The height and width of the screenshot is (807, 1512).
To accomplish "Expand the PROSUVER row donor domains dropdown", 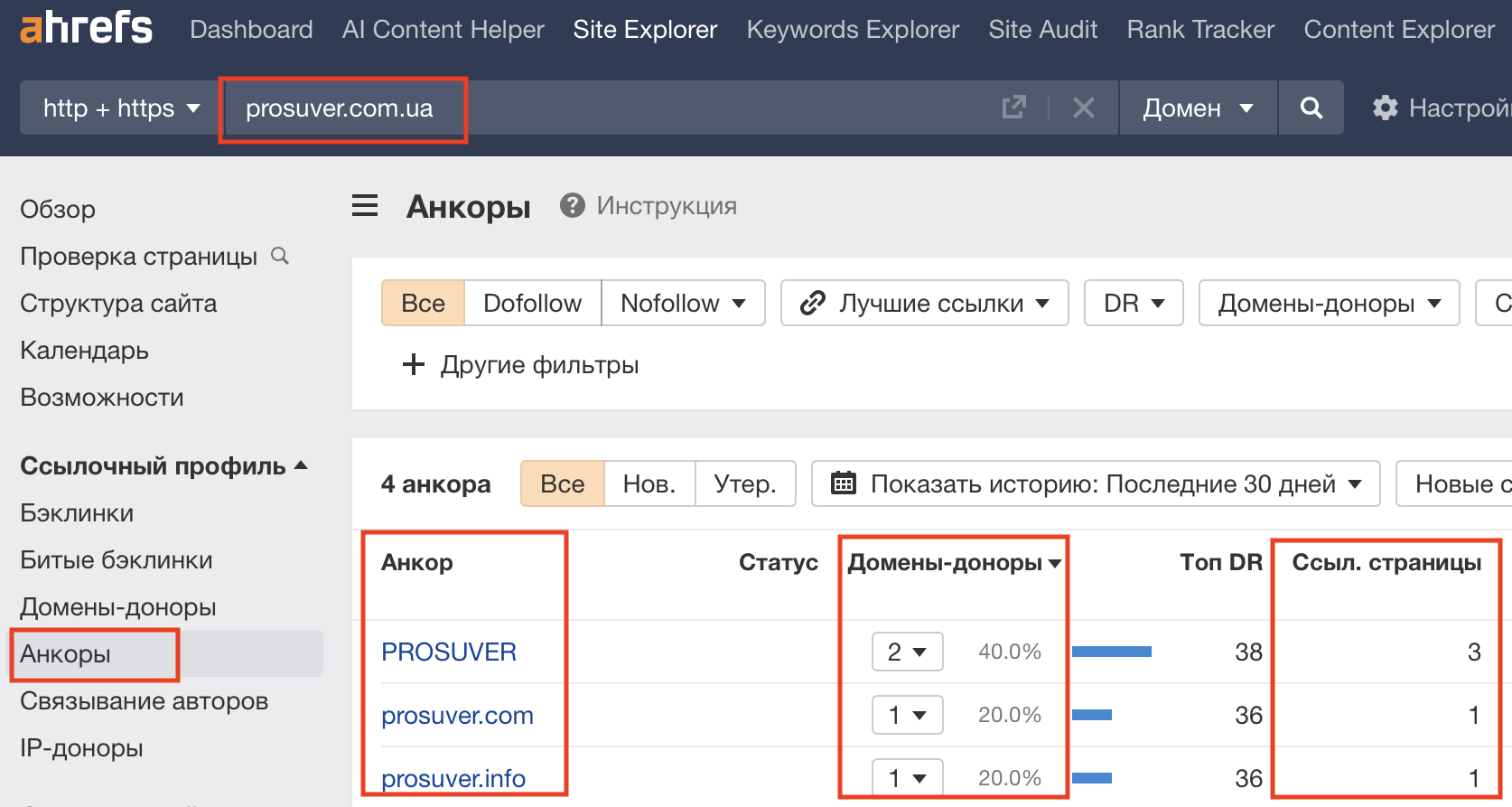I will point(908,652).
